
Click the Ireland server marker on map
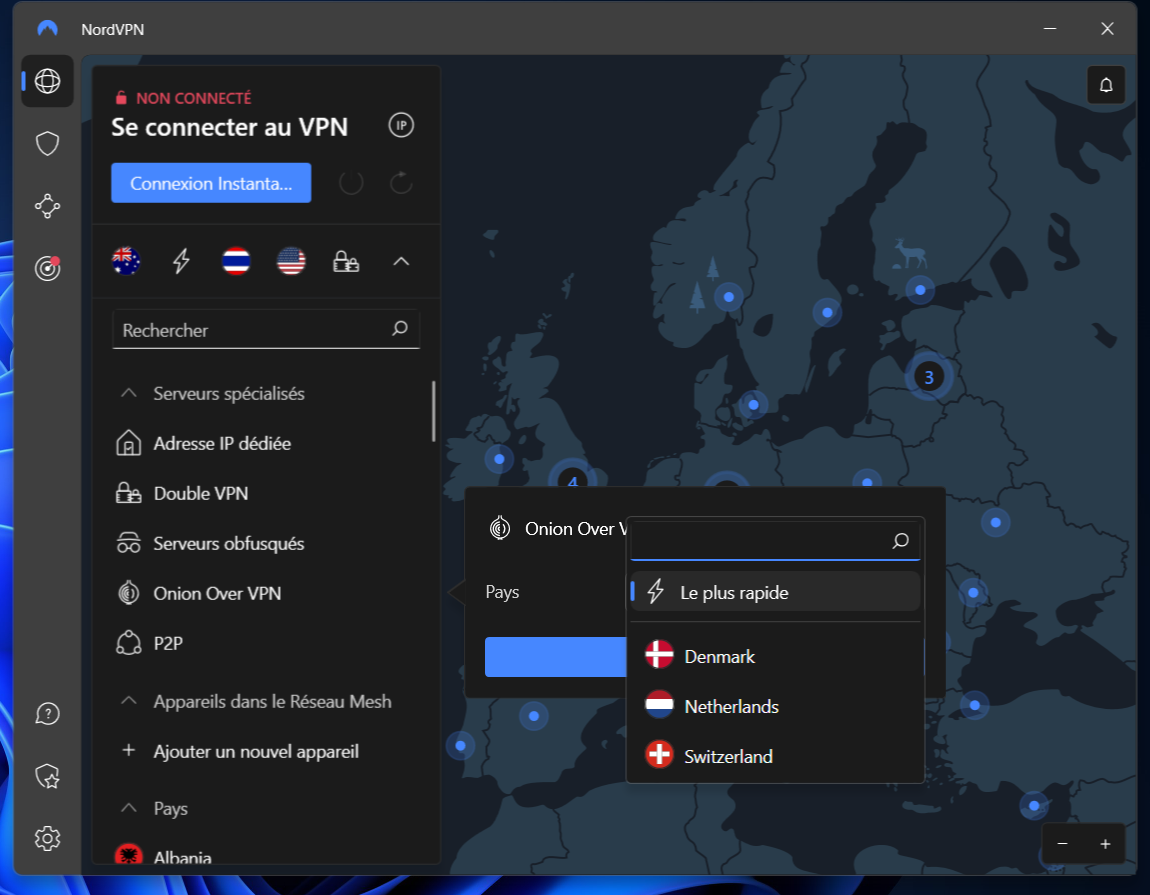click(499, 459)
